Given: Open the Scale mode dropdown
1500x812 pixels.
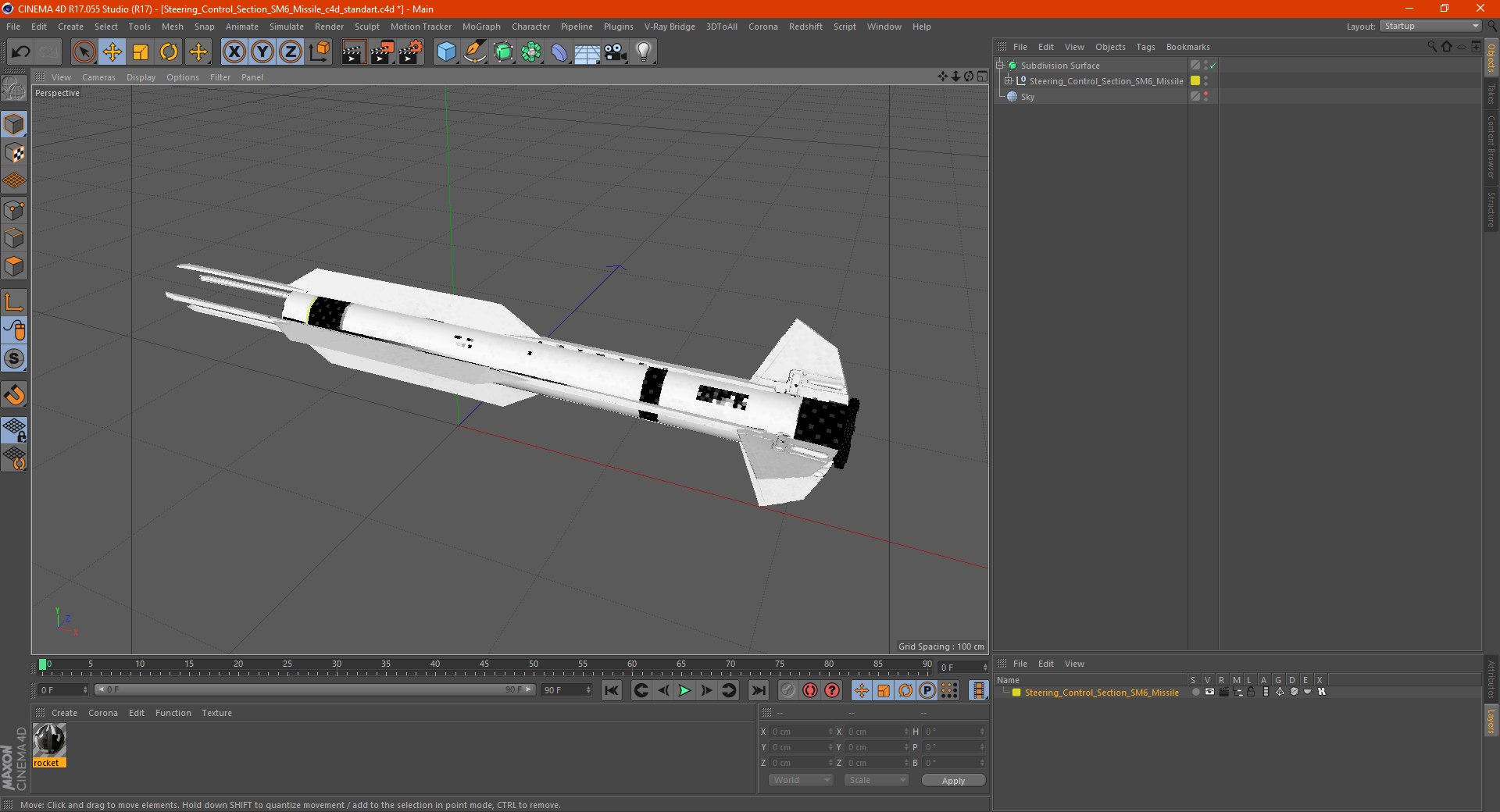Looking at the screenshot, I should 877,780.
